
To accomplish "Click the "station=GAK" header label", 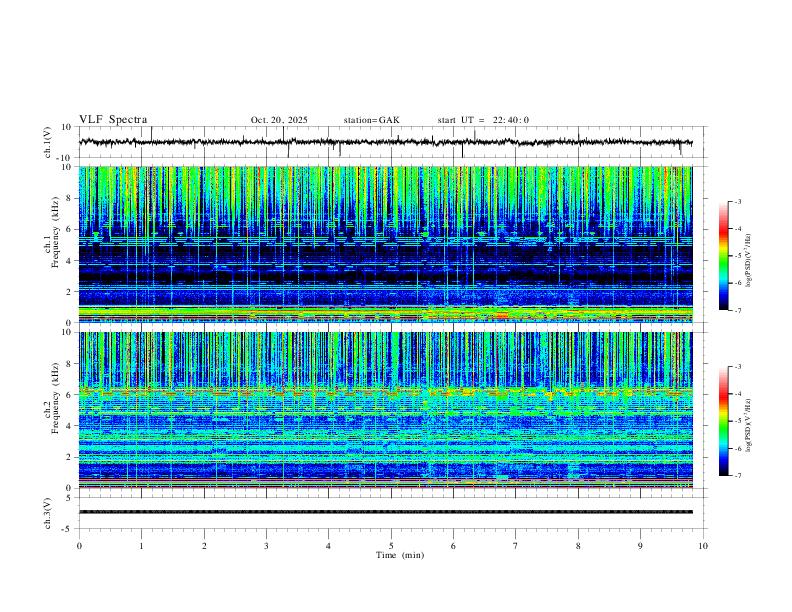I will click(x=371, y=120).
